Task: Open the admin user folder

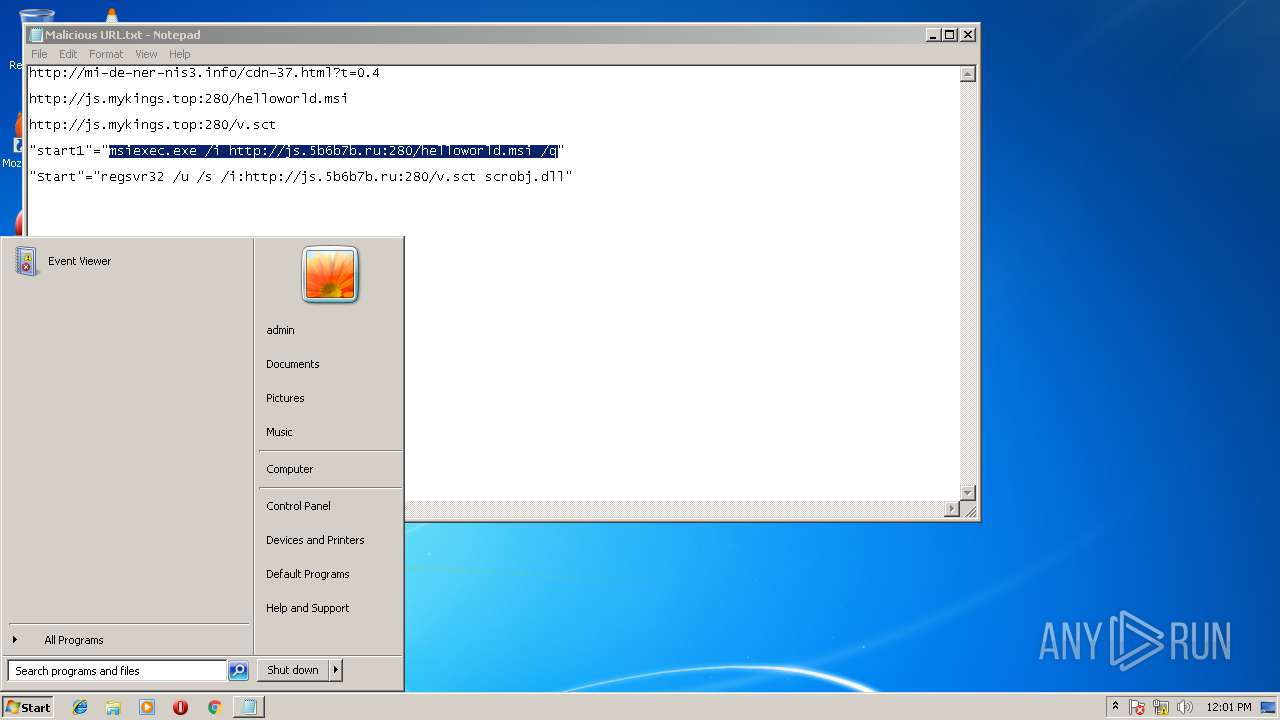Action: point(280,330)
